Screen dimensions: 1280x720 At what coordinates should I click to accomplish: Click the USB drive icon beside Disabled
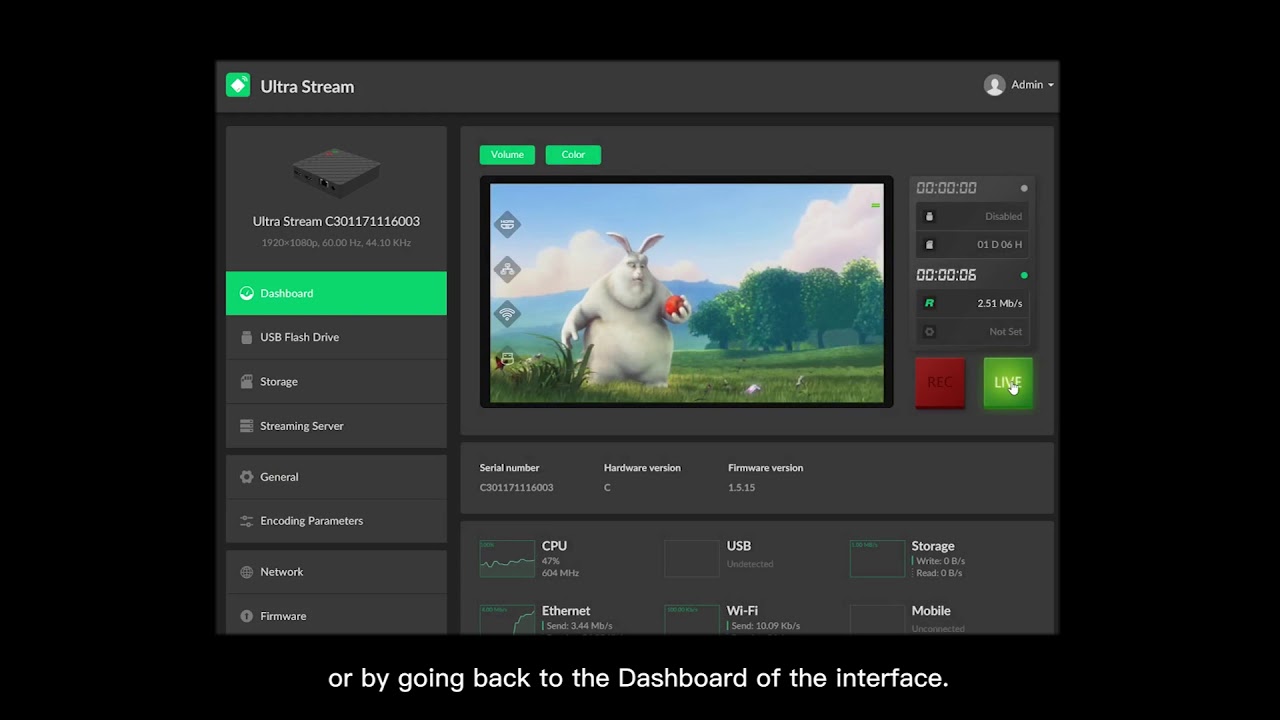click(x=929, y=216)
